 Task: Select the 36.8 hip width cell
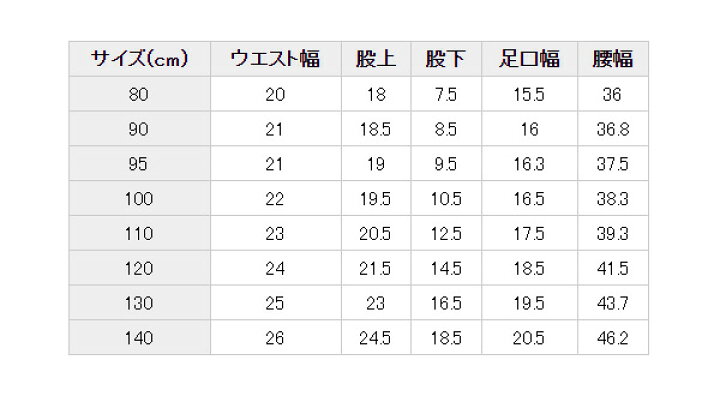(x=613, y=129)
